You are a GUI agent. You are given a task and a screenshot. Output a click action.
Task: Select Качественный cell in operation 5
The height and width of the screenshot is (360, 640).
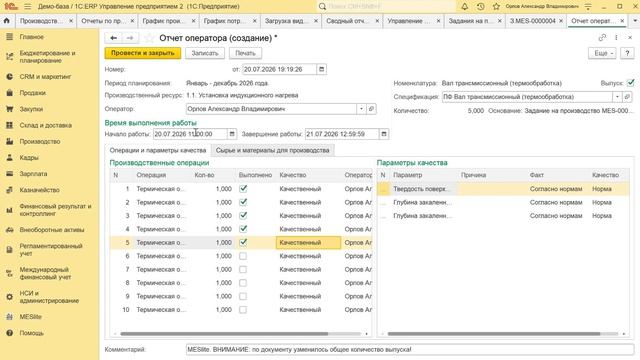pos(309,242)
